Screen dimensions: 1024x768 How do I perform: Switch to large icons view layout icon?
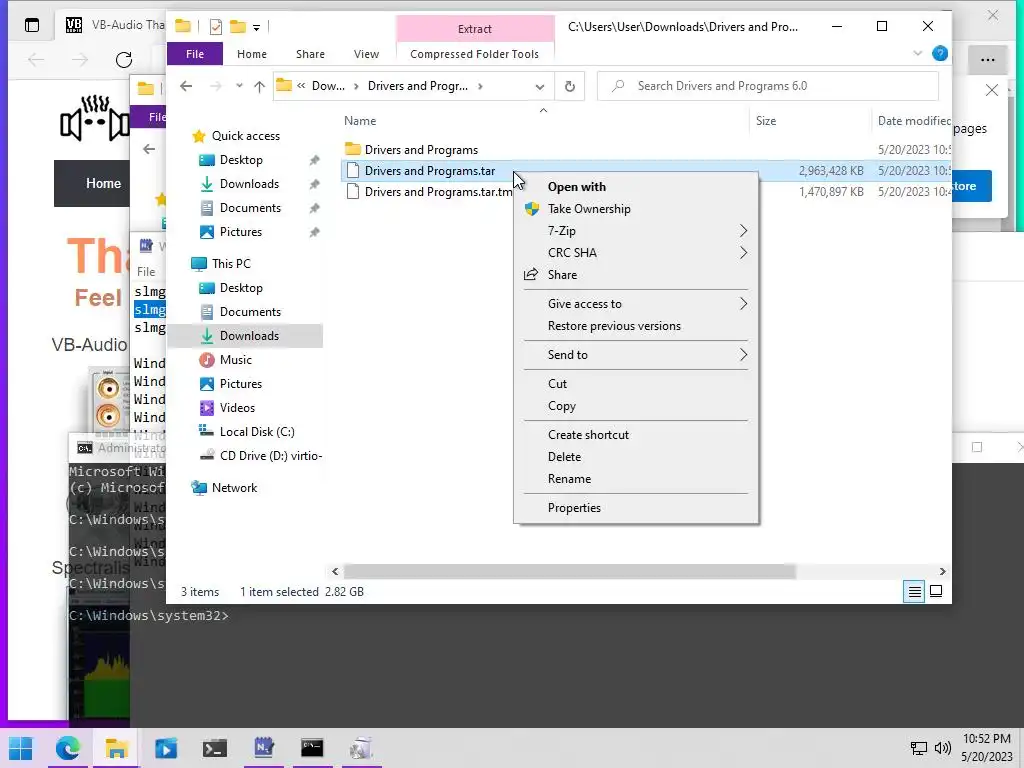936,592
